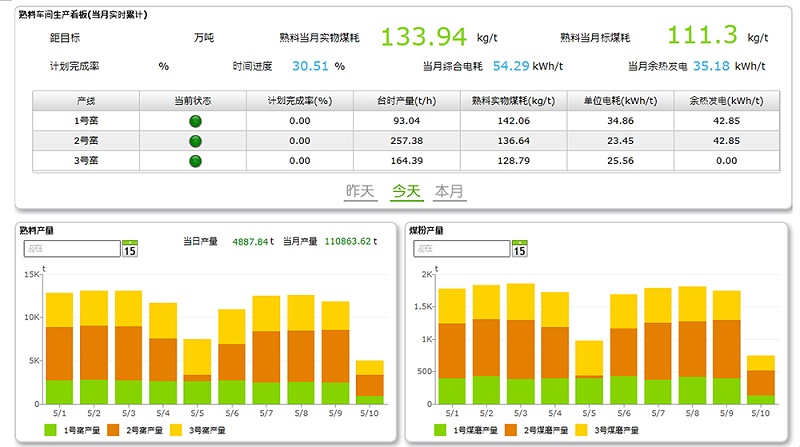Switch to the 昨天 tab
The width and height of the screenshot is (800, 447).
(x=360, y=191)
